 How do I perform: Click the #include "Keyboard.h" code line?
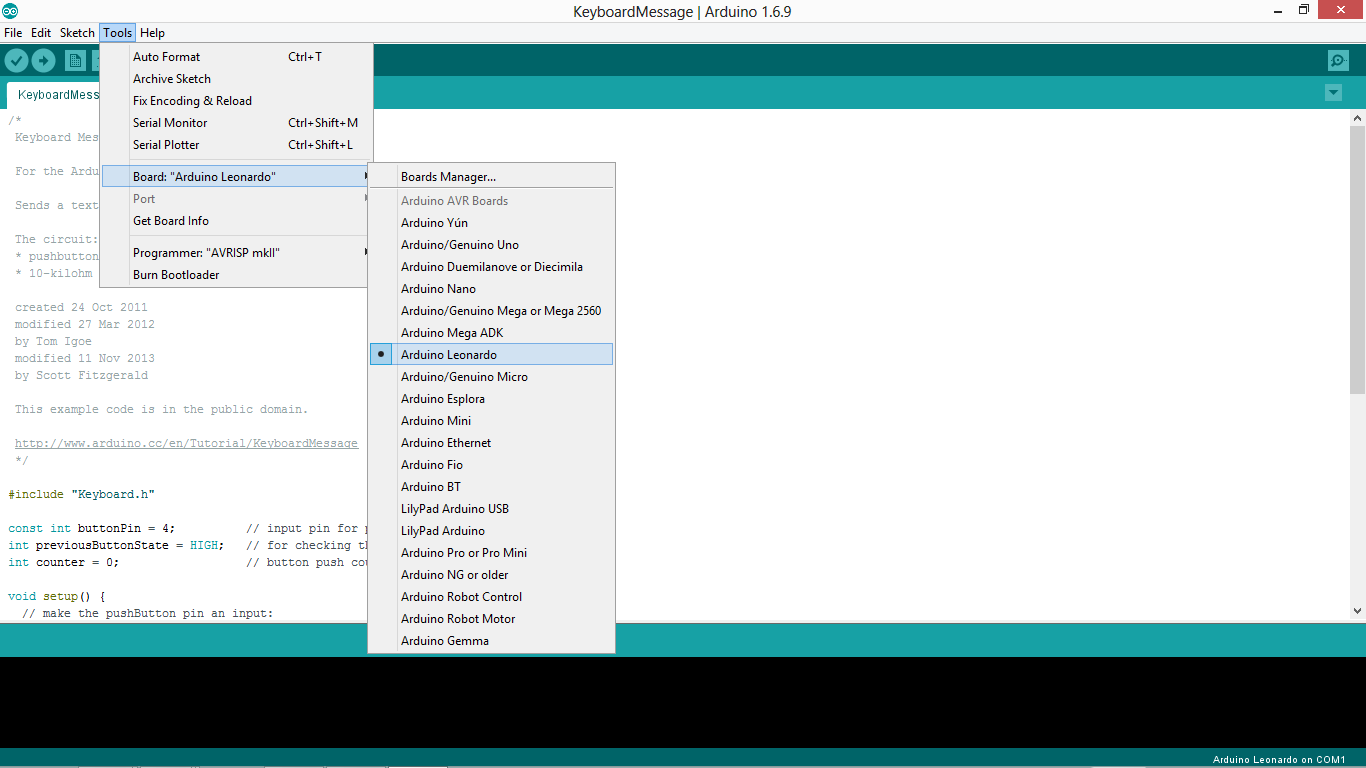tap(82, 494)
